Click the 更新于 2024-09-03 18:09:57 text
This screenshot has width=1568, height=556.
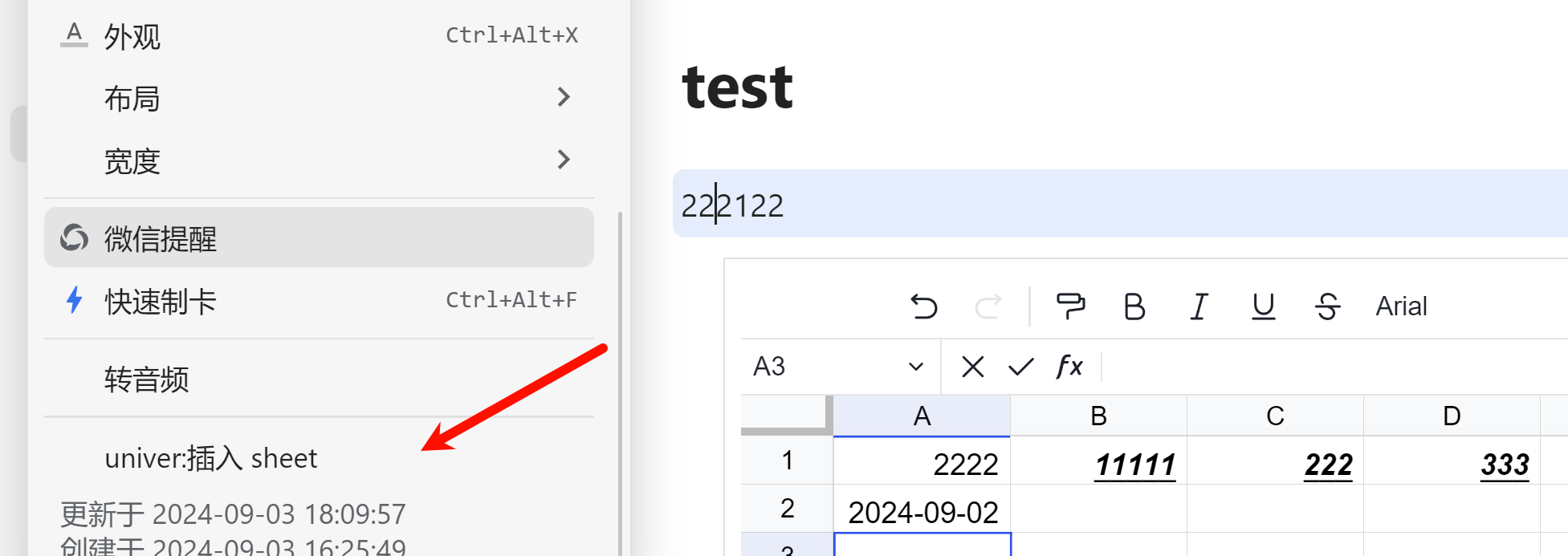point(233,513)
